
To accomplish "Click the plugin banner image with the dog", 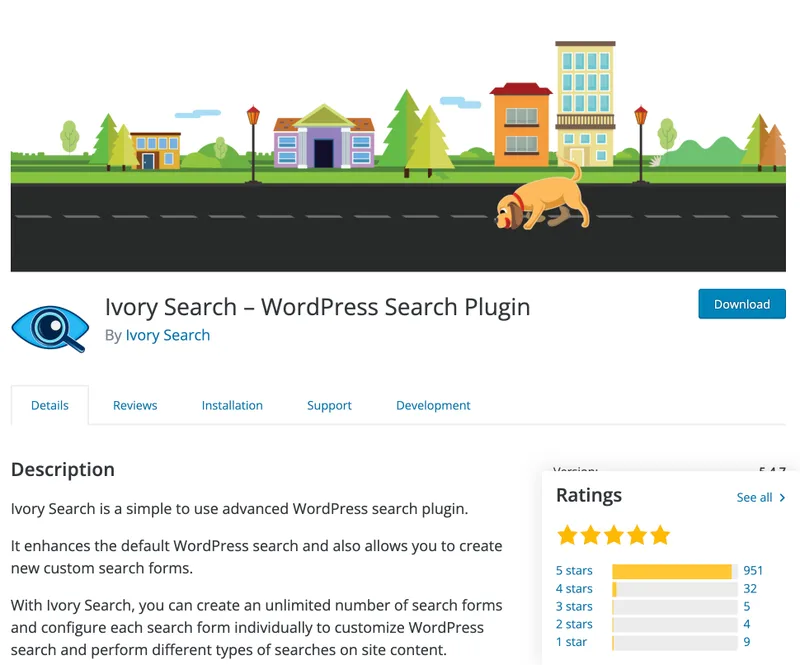I will pos(398,156).
